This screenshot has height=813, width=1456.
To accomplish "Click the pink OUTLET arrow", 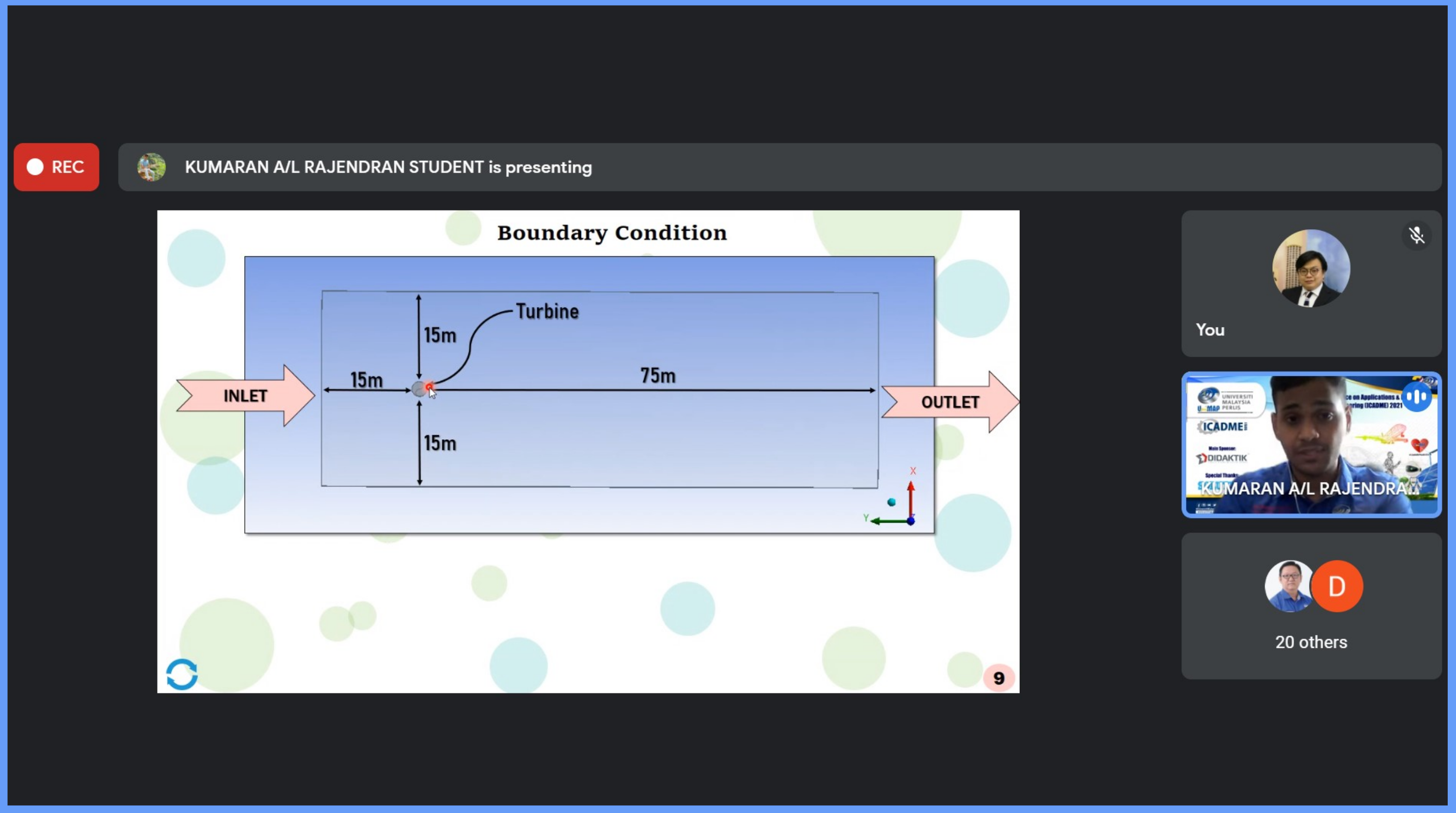I will coord(950,402).
